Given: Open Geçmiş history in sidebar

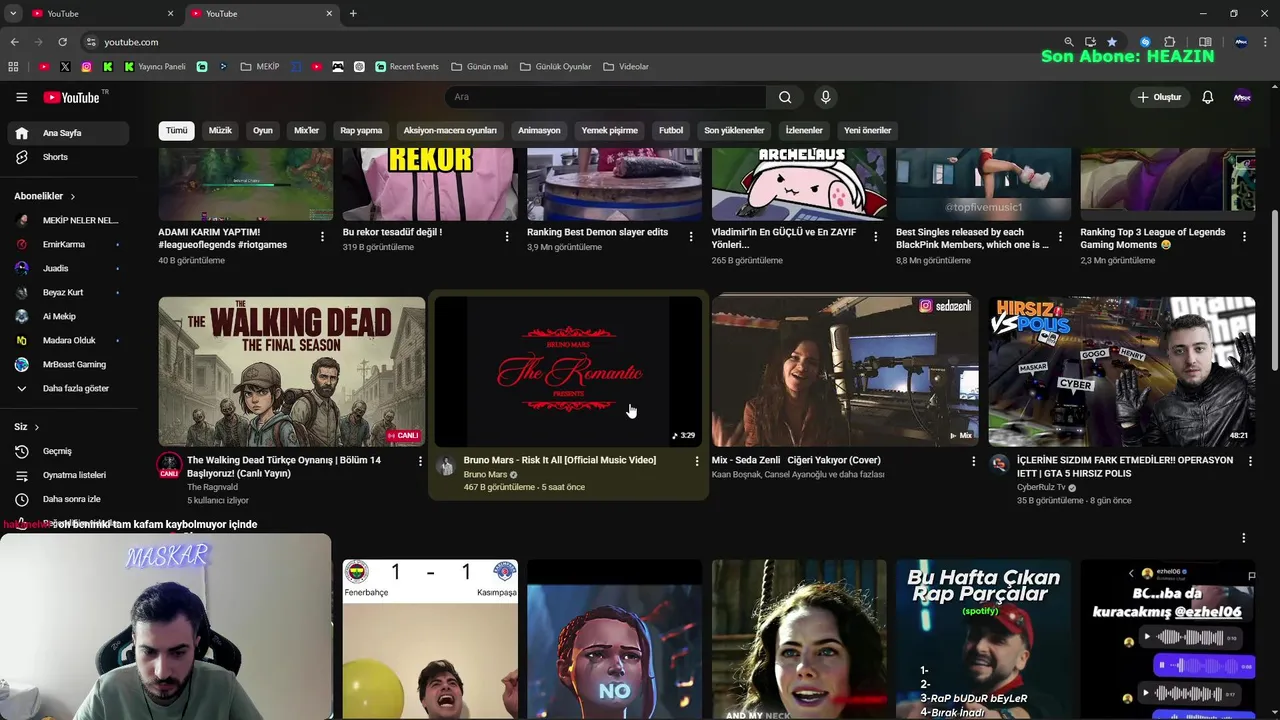Looking at the screenshot, I should click(66, 451).
